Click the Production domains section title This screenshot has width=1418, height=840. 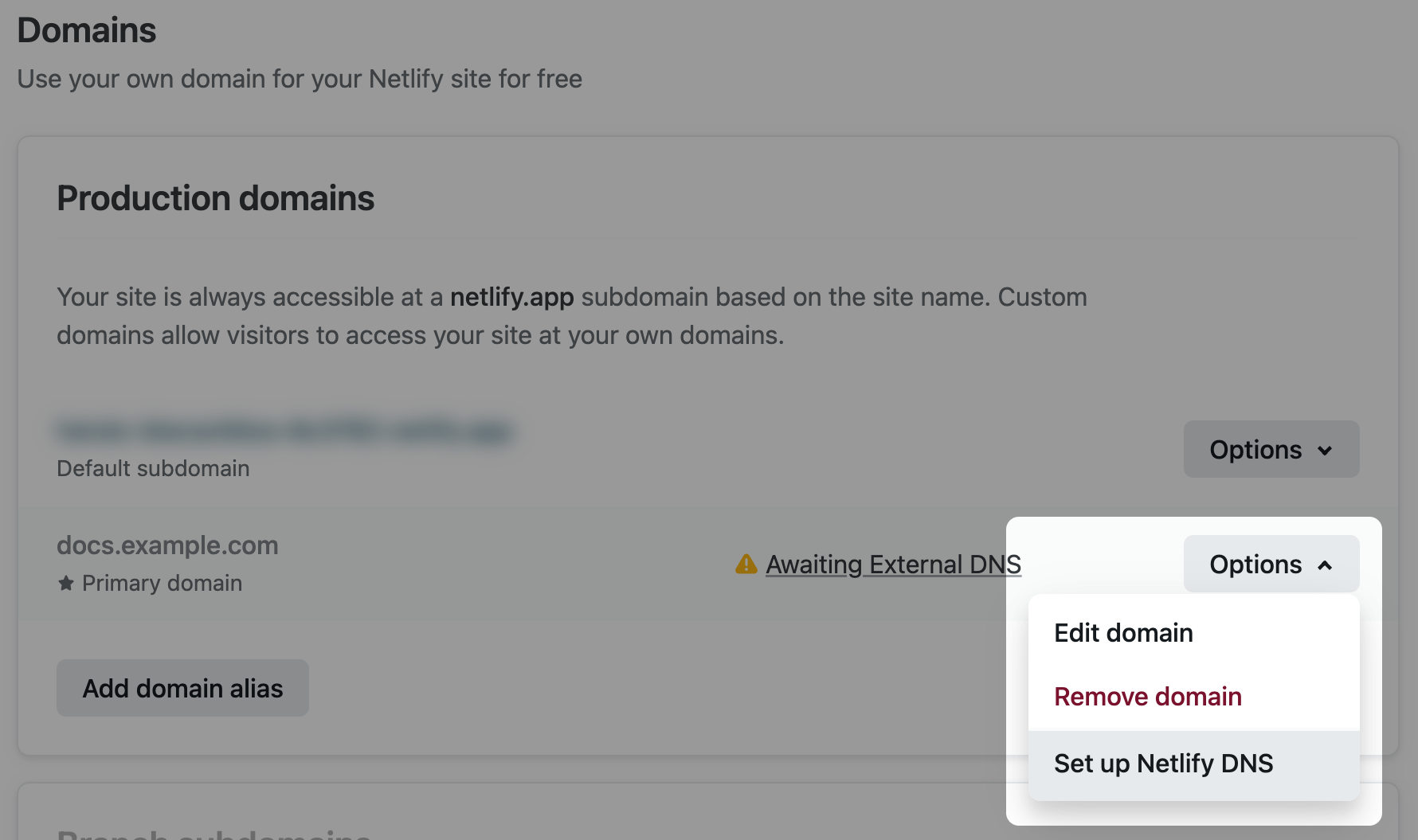click(215, 198)
